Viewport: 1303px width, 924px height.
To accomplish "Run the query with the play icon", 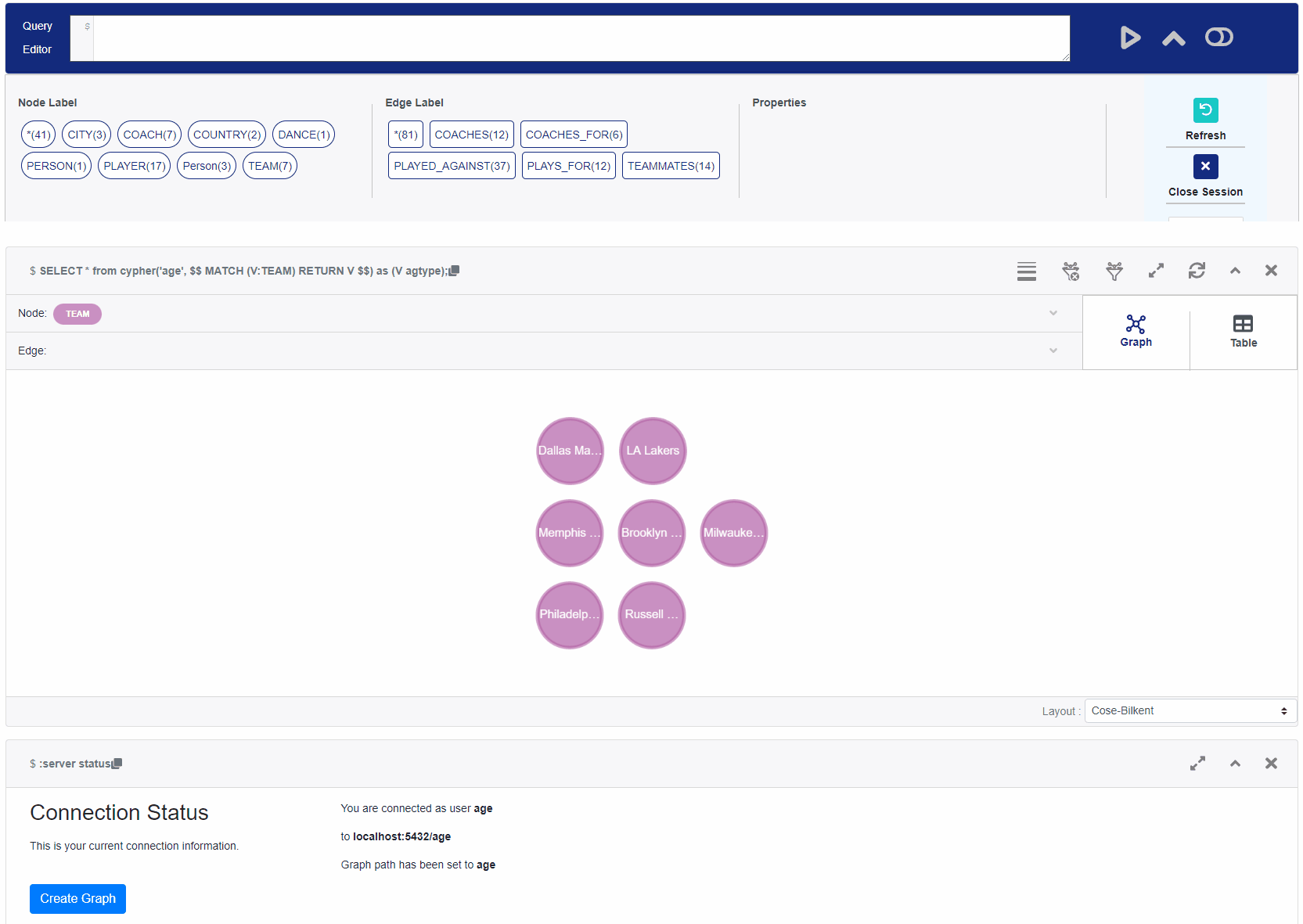I will click(1130, 38).
